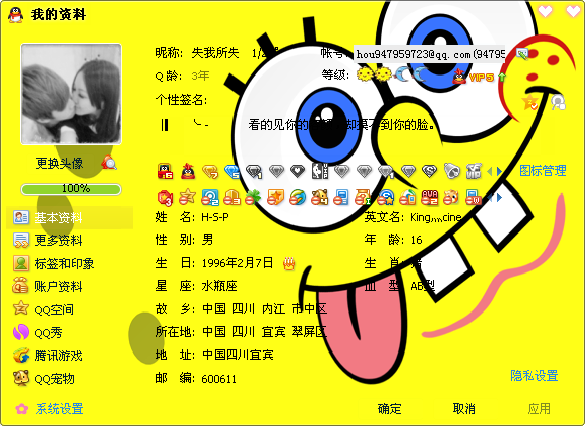Click the blue circle with star badge
Screen dimensions: 585x426
point(386,197)
